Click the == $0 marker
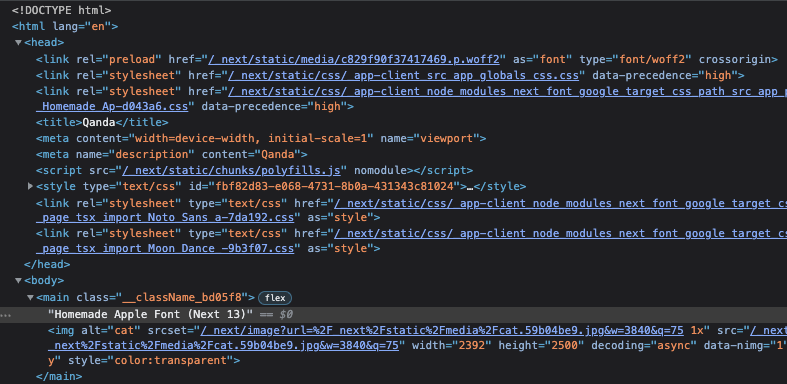The width and height of the screenshot is (787, 384). click(277, 315)
